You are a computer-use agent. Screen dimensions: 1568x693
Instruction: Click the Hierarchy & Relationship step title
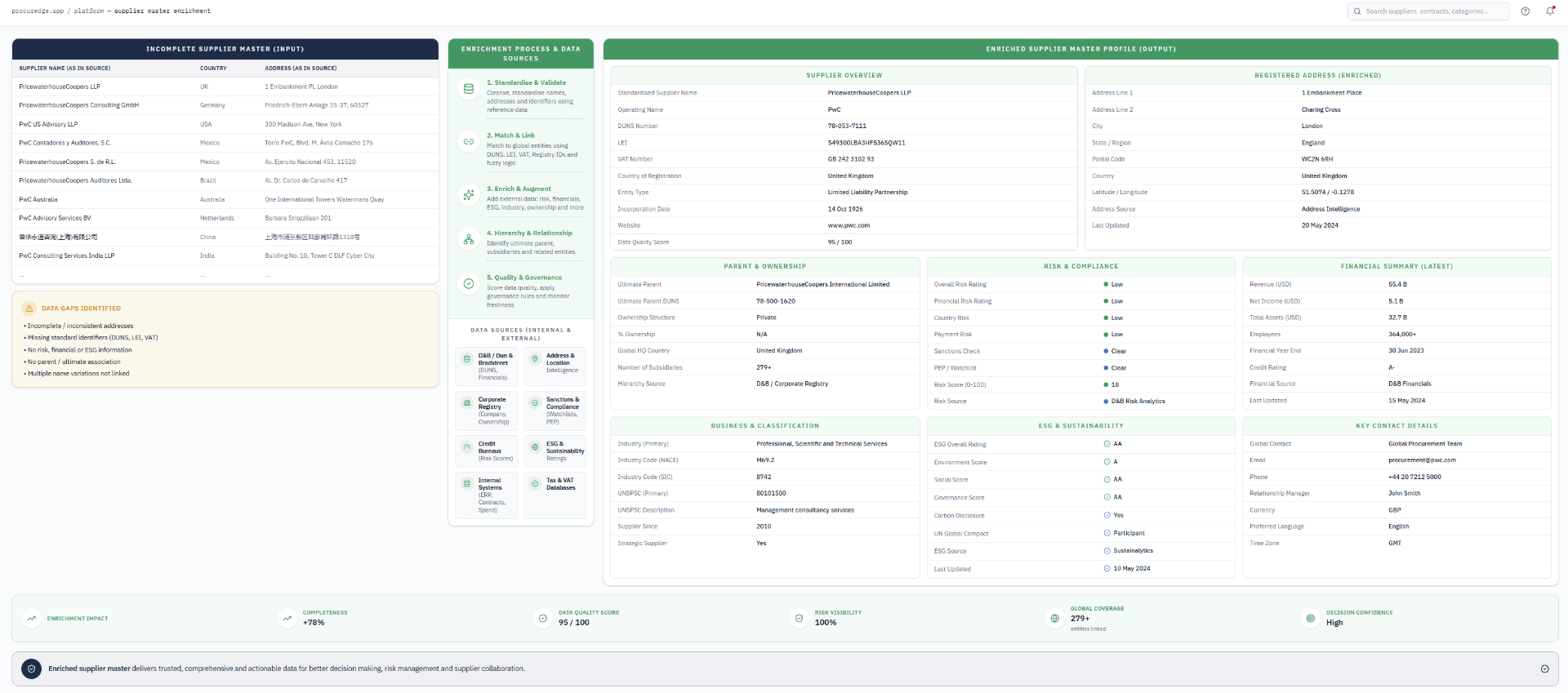click(529, 233)
